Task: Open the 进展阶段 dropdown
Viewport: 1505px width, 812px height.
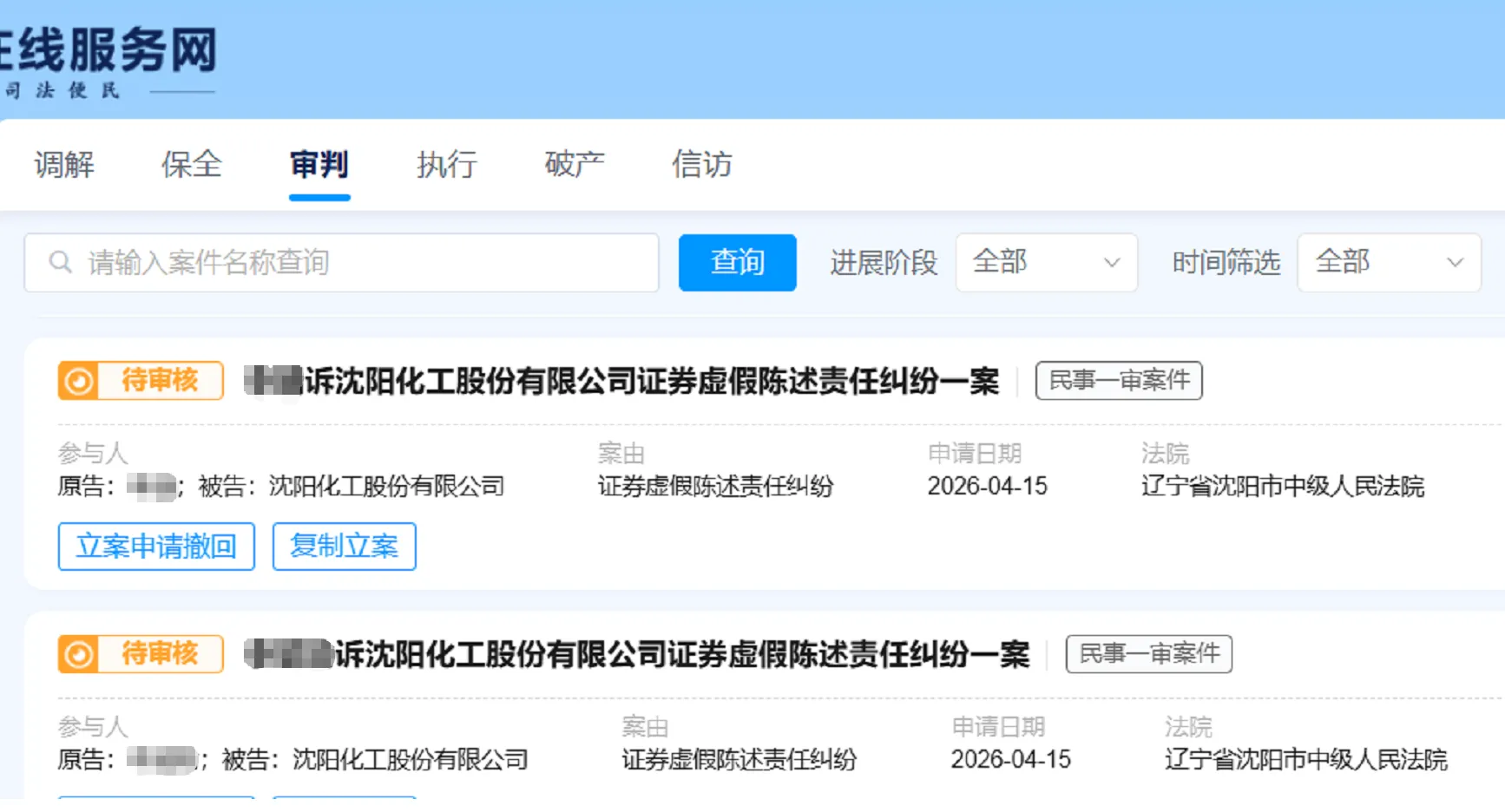Action: coord(1046,262)
